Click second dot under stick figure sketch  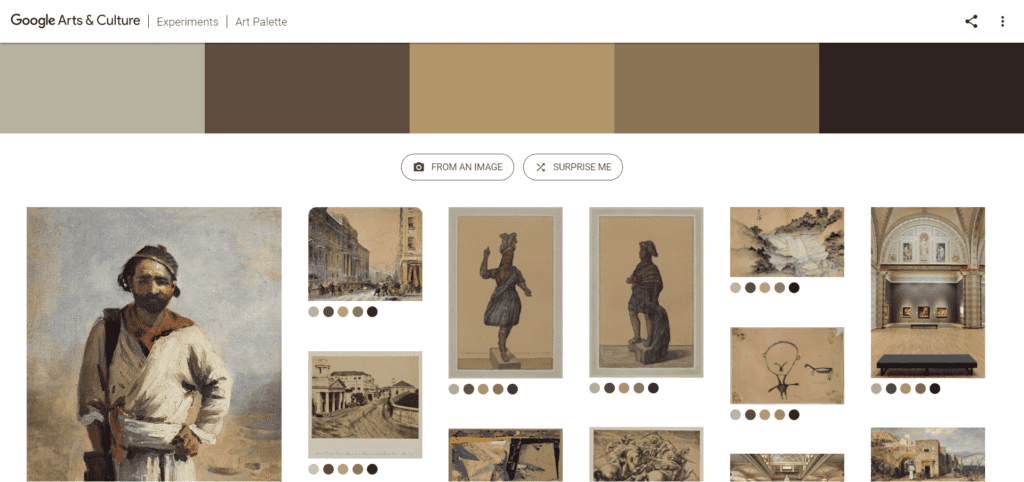(750, 415)
